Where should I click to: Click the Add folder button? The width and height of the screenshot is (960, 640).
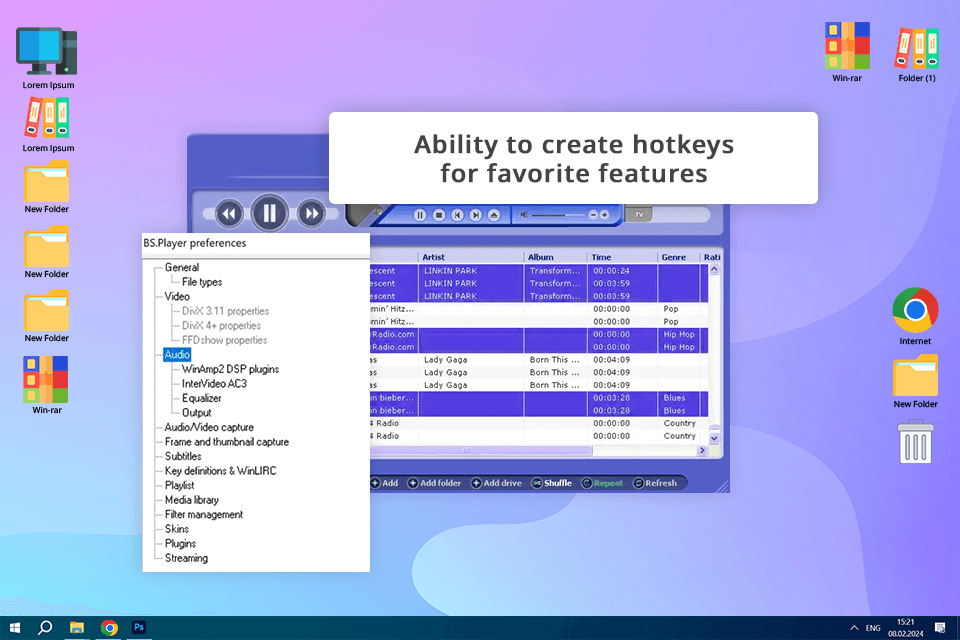click(434, 483)
